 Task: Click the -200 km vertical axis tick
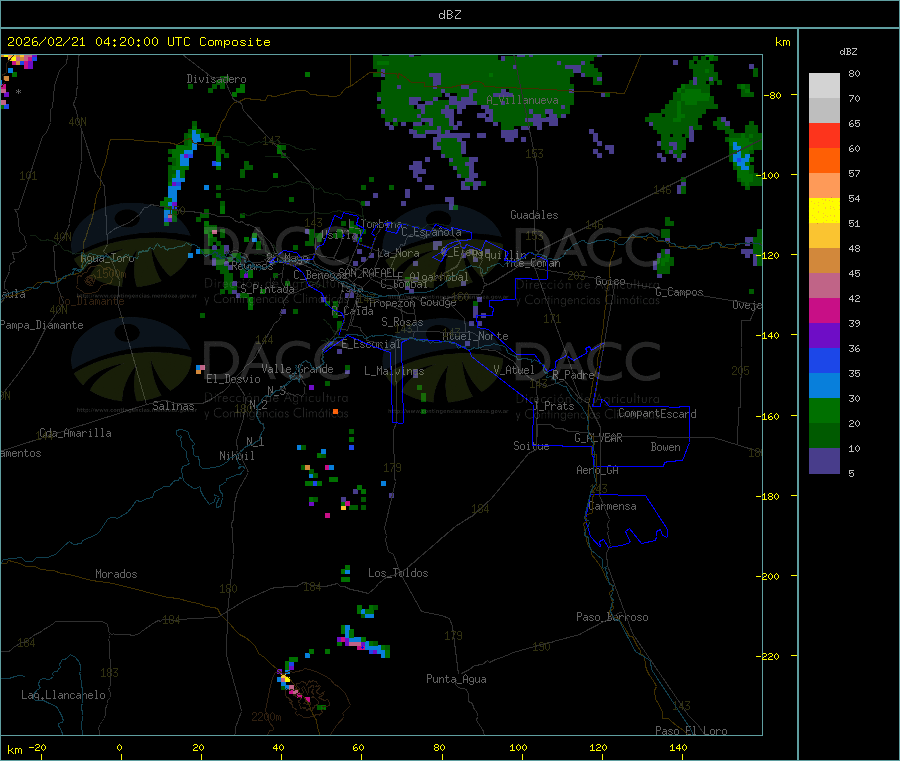[767, 576]
